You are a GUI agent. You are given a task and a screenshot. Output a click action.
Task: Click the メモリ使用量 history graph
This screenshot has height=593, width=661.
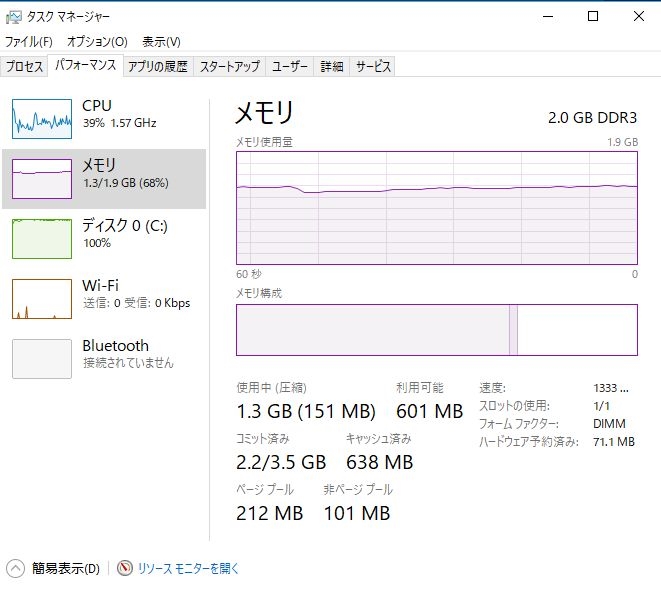[x=436, y=208]
